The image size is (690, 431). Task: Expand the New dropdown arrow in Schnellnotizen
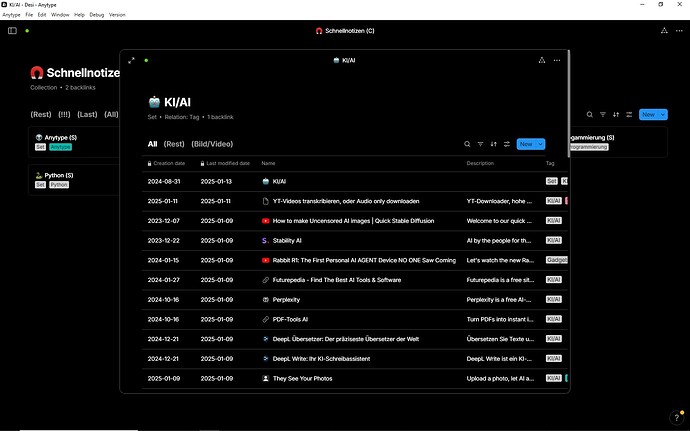663,114
